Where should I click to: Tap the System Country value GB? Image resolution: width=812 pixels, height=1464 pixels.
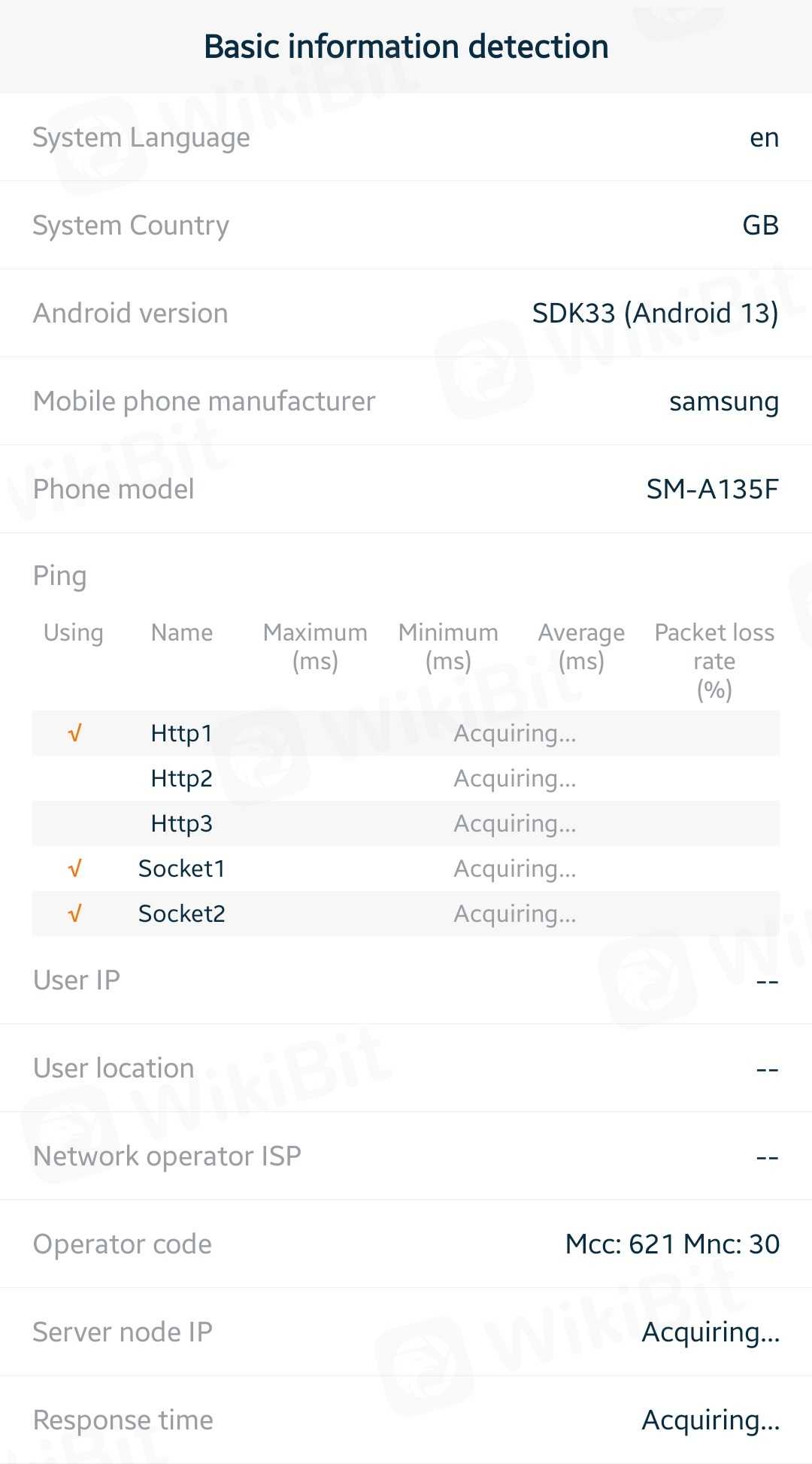(760, 226)
